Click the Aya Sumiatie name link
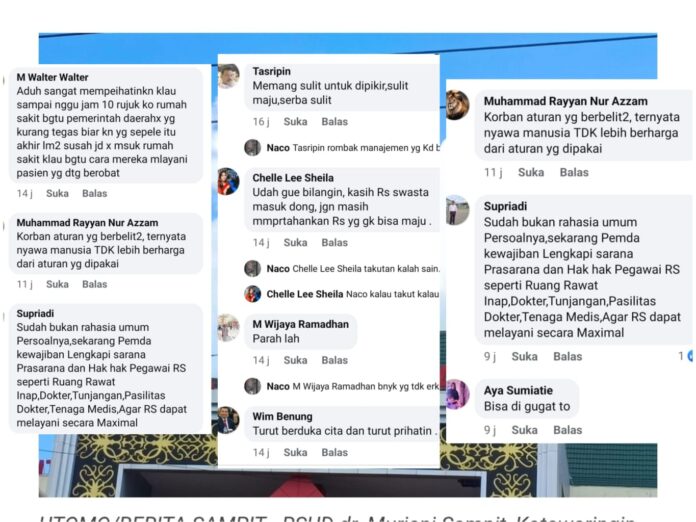 (518, 391)
